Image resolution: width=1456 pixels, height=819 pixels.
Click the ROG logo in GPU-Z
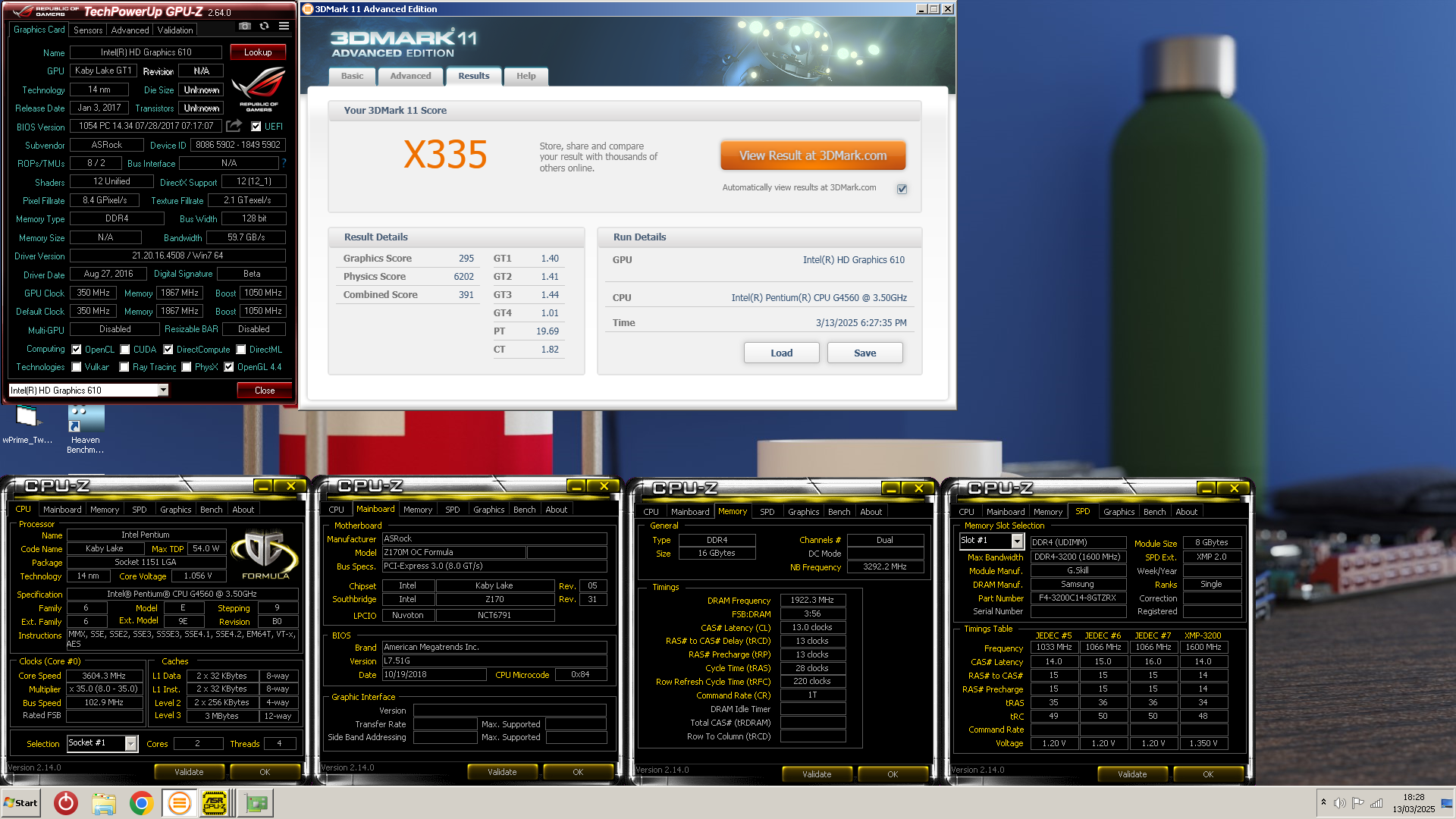click(258, 89)
